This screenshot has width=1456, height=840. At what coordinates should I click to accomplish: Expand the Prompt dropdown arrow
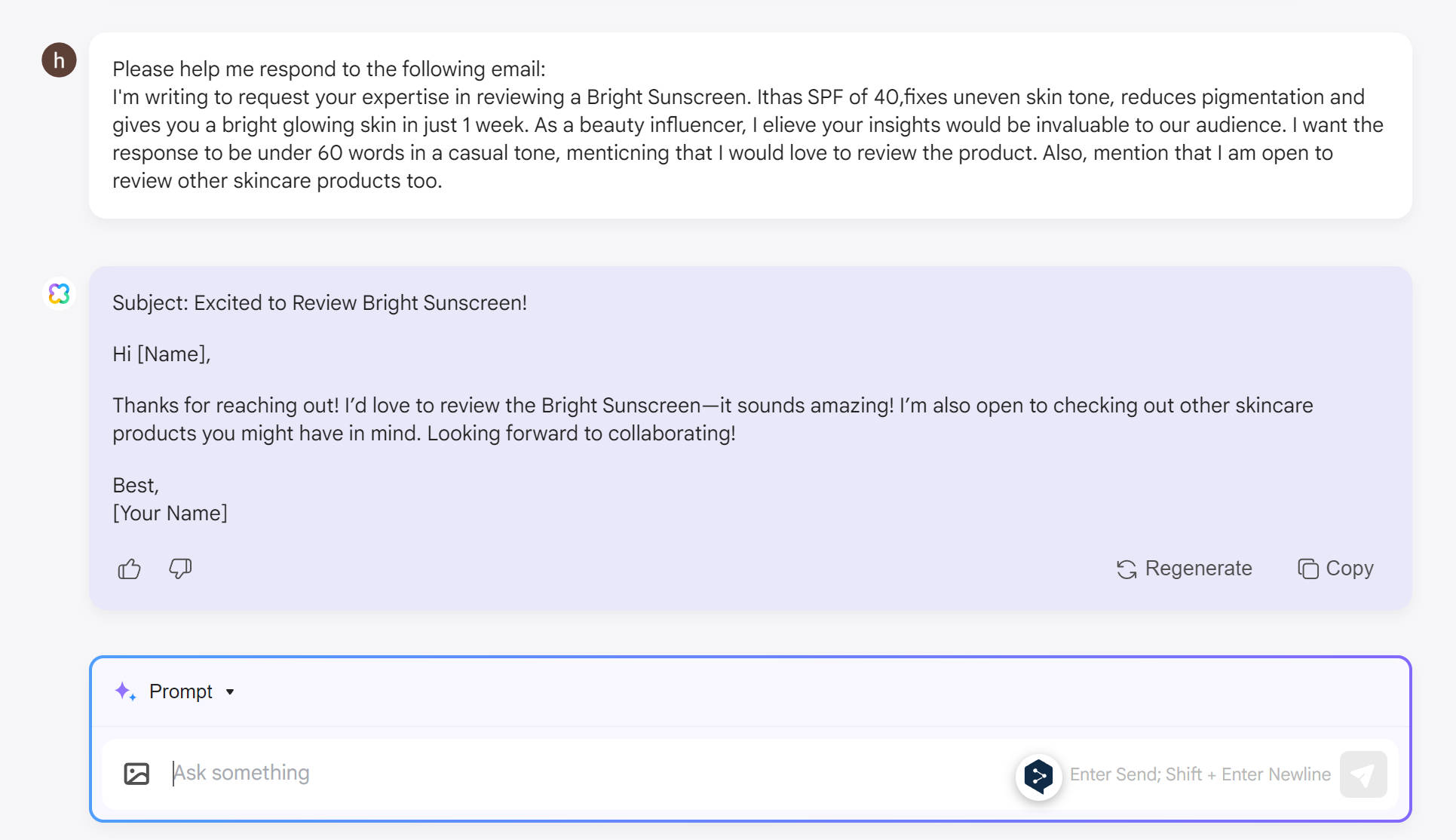click(x=230, y=692)
